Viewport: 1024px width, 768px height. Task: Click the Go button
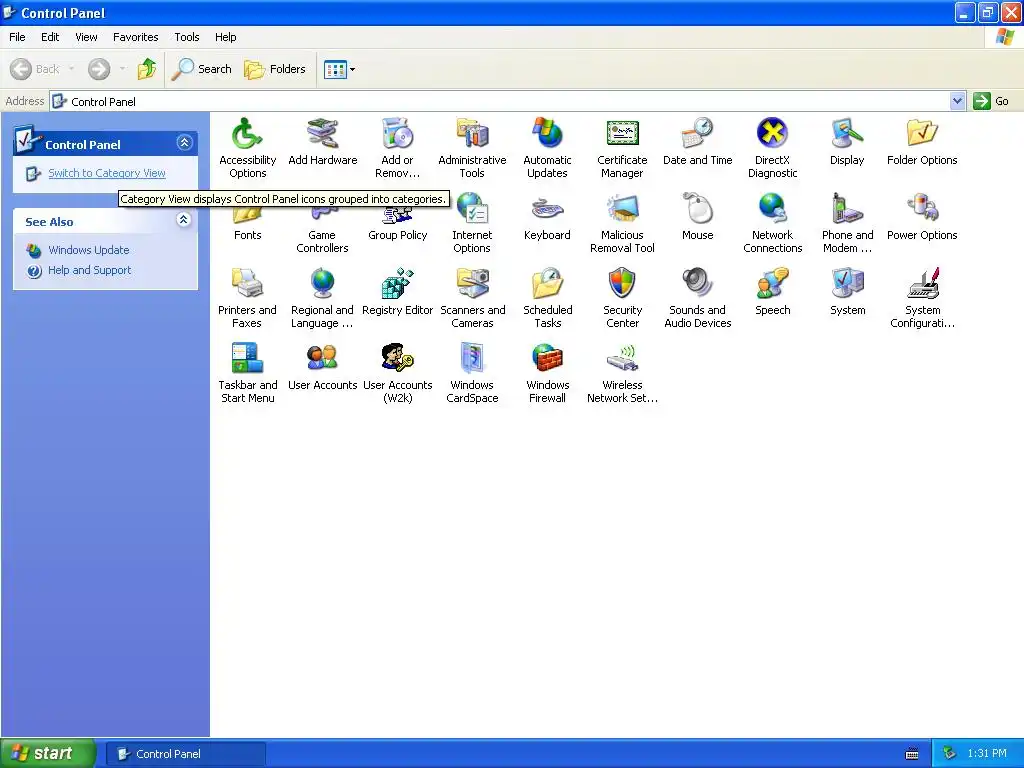[992, 101]
